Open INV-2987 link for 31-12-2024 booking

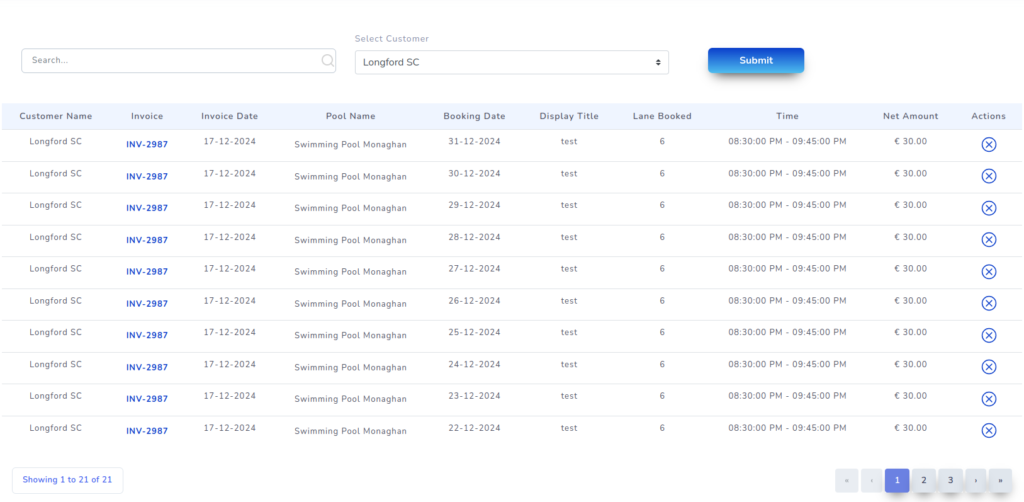(147, 145)
